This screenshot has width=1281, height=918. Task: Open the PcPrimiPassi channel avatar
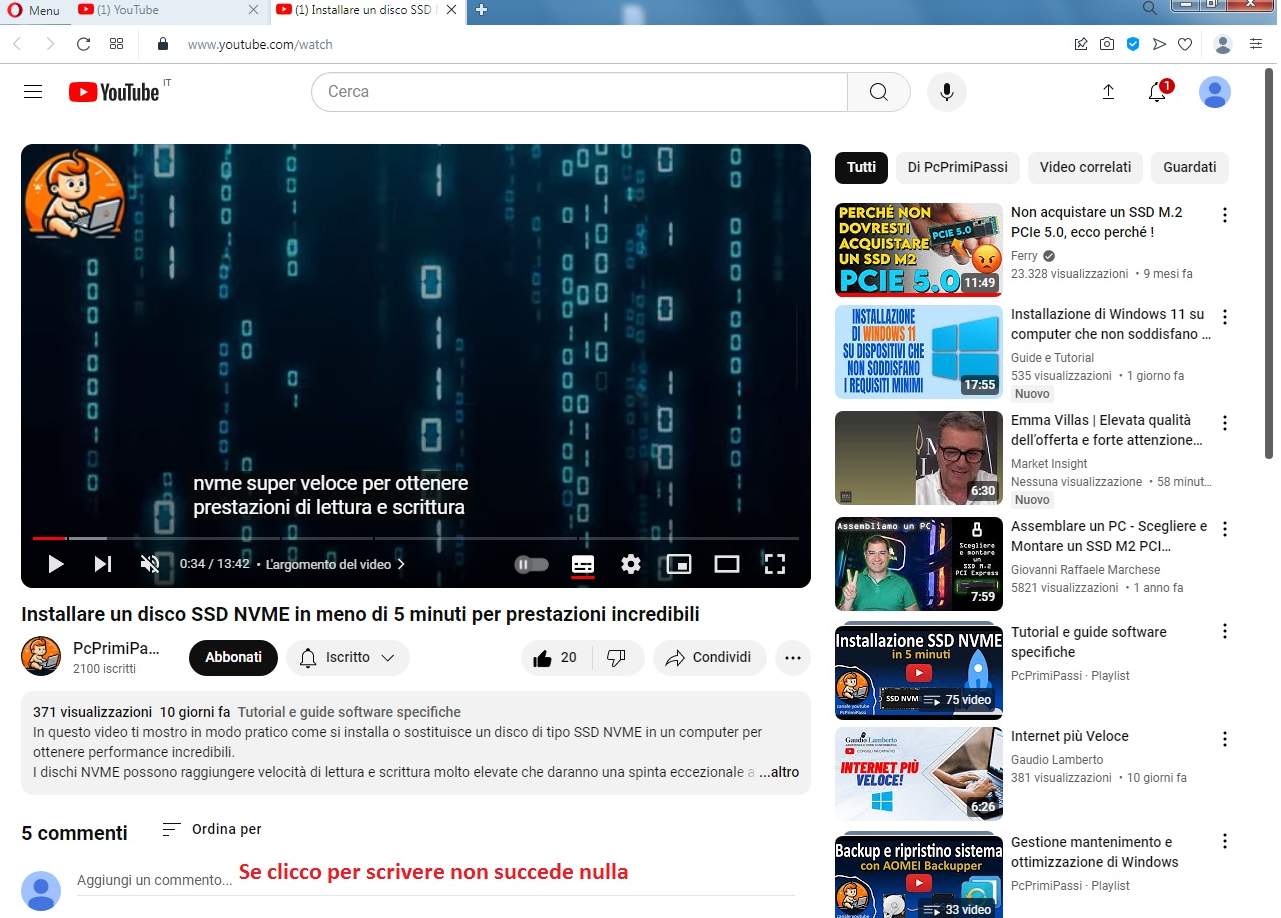41,656
